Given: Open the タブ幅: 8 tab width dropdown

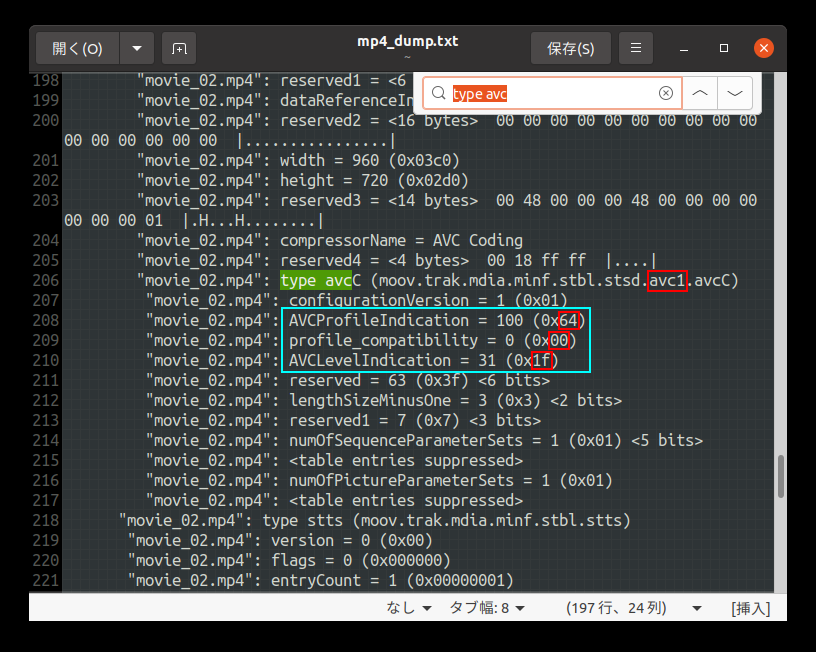Looking at the screenshot, I should click(487, 608).
